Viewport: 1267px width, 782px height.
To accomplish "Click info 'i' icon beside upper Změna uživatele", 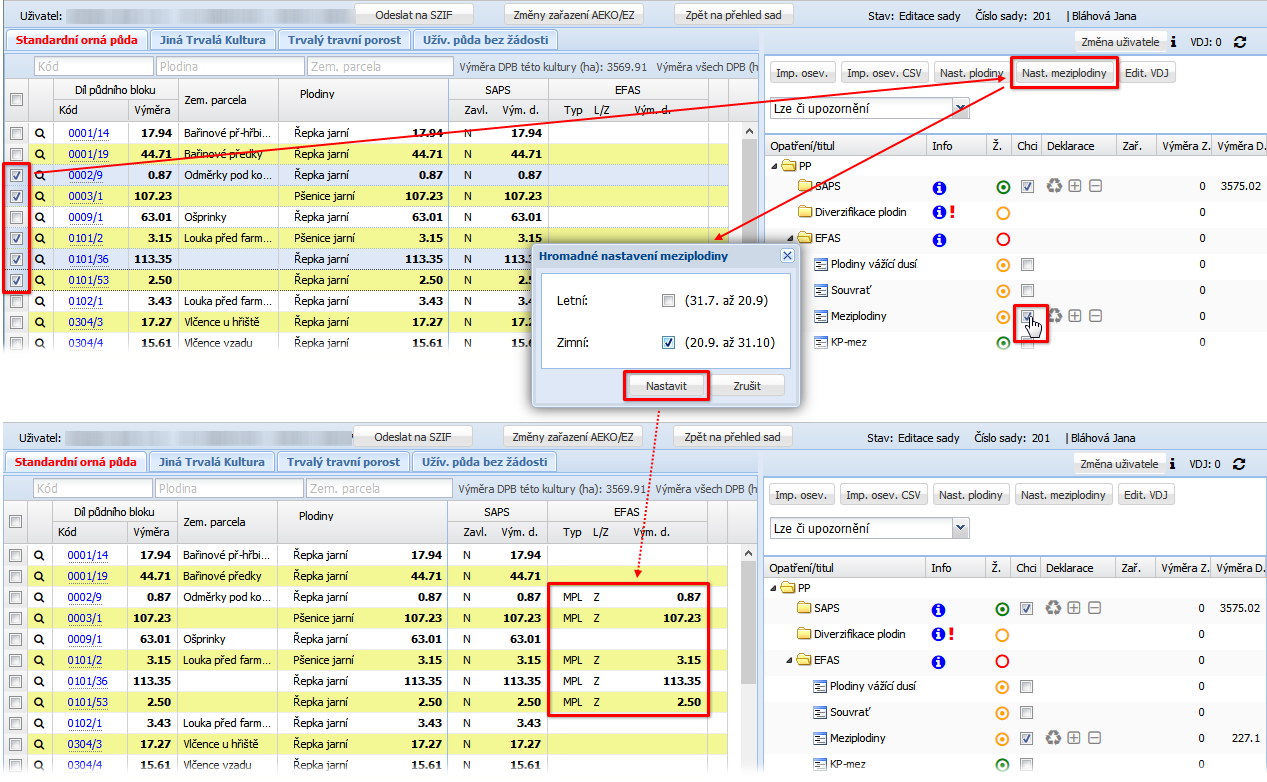I will [1173, 42].
